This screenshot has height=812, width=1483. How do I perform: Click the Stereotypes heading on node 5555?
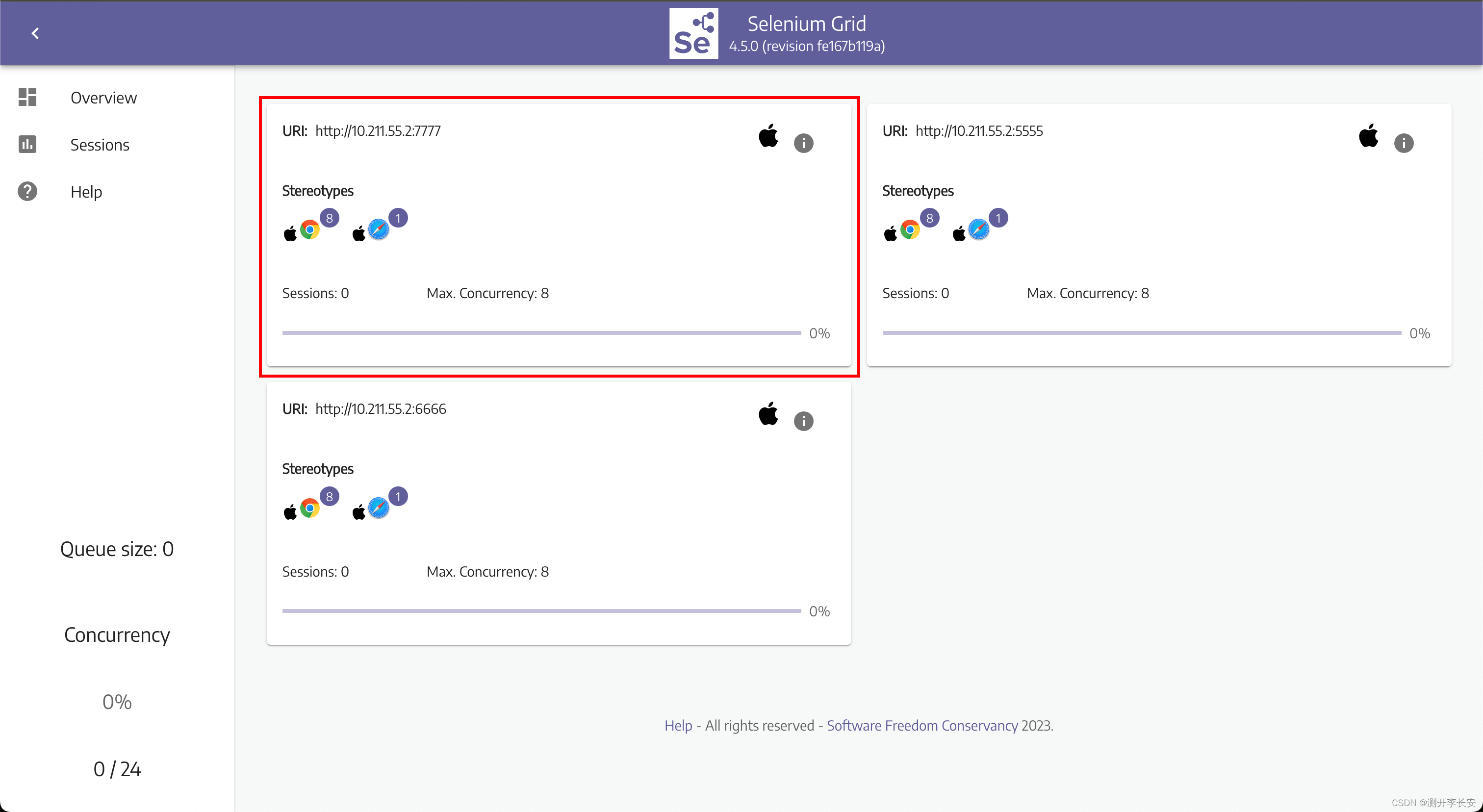[x=918, y=191]
